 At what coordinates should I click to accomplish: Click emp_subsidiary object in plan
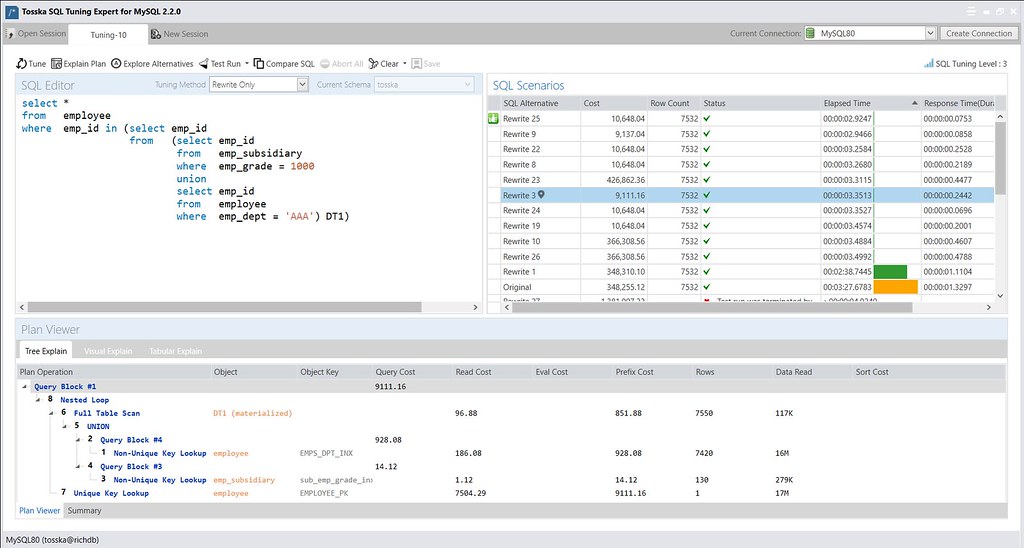(x=244, y=480)
